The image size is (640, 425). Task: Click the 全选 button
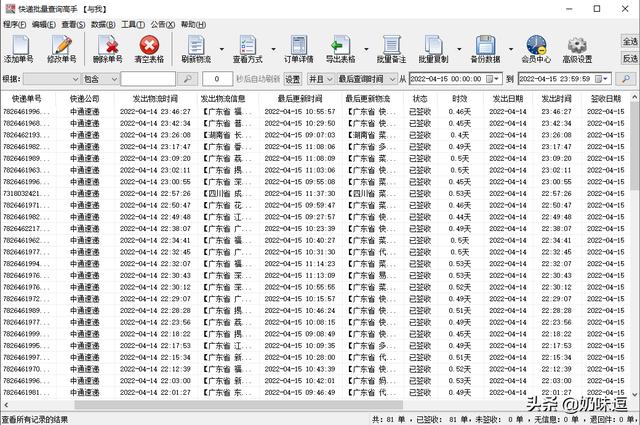(x=629, y=42)
